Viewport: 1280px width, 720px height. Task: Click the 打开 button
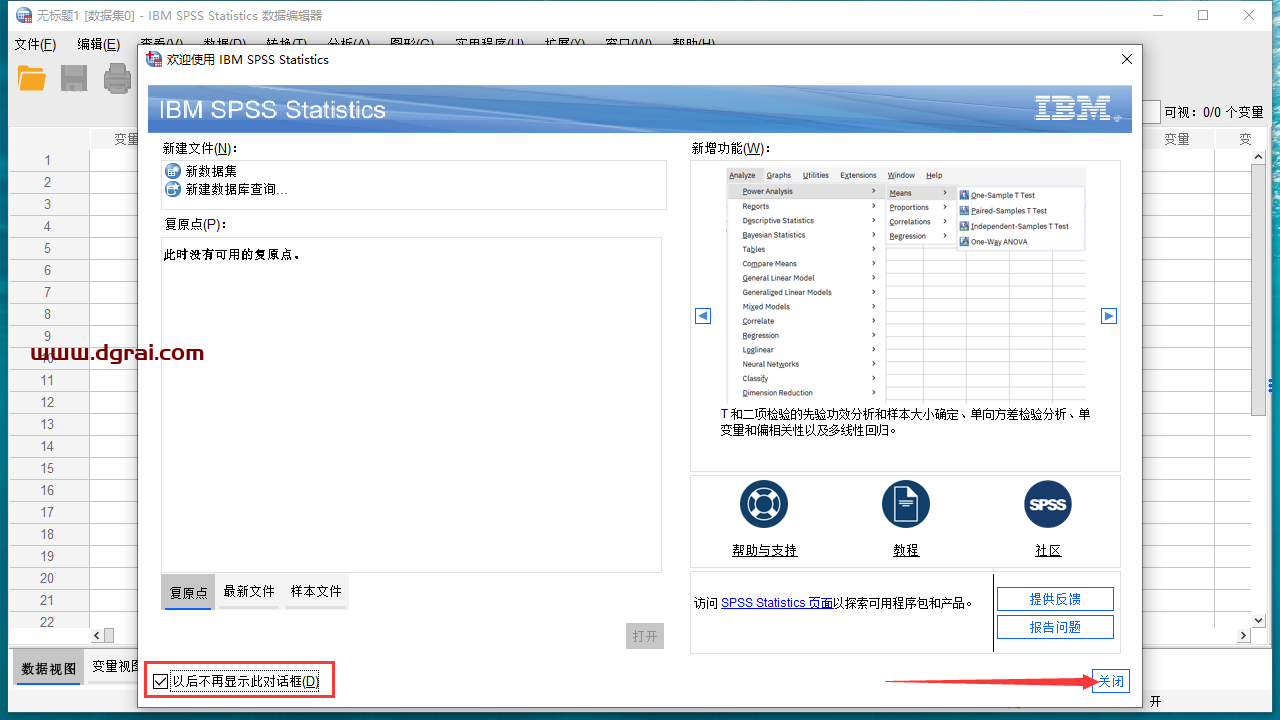click(646, 636)
